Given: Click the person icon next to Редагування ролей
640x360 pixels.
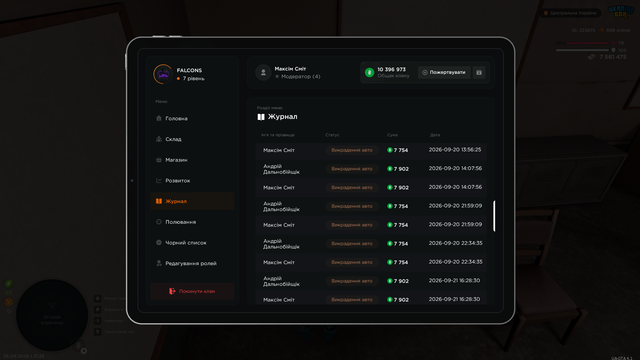Looking at the screenshot, I should (x=159, y=263).
